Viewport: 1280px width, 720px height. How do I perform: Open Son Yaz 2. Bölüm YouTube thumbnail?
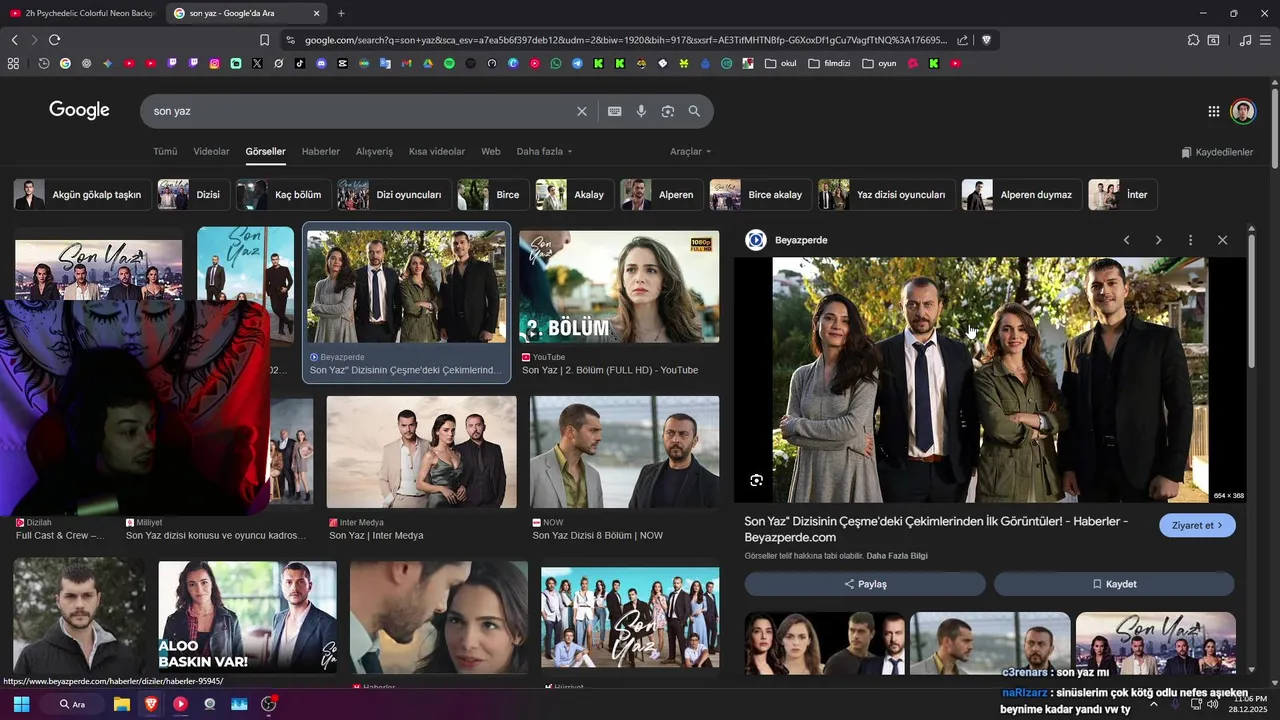[x=619, y=287]
